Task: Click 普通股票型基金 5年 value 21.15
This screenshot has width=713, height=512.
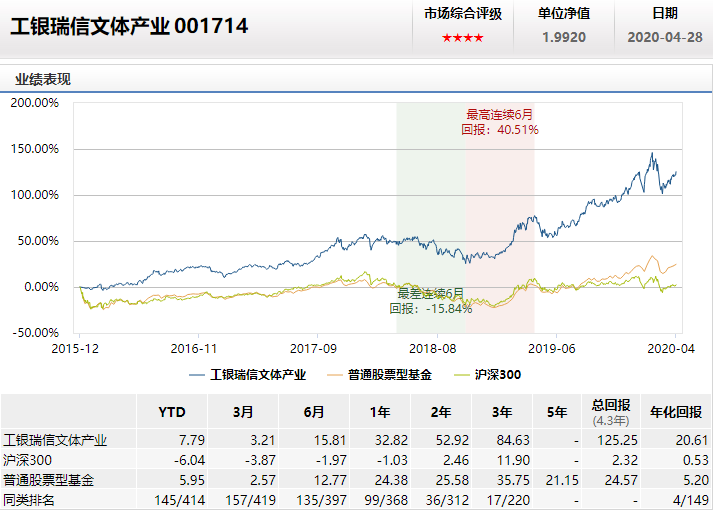Action: click(562, 480)
